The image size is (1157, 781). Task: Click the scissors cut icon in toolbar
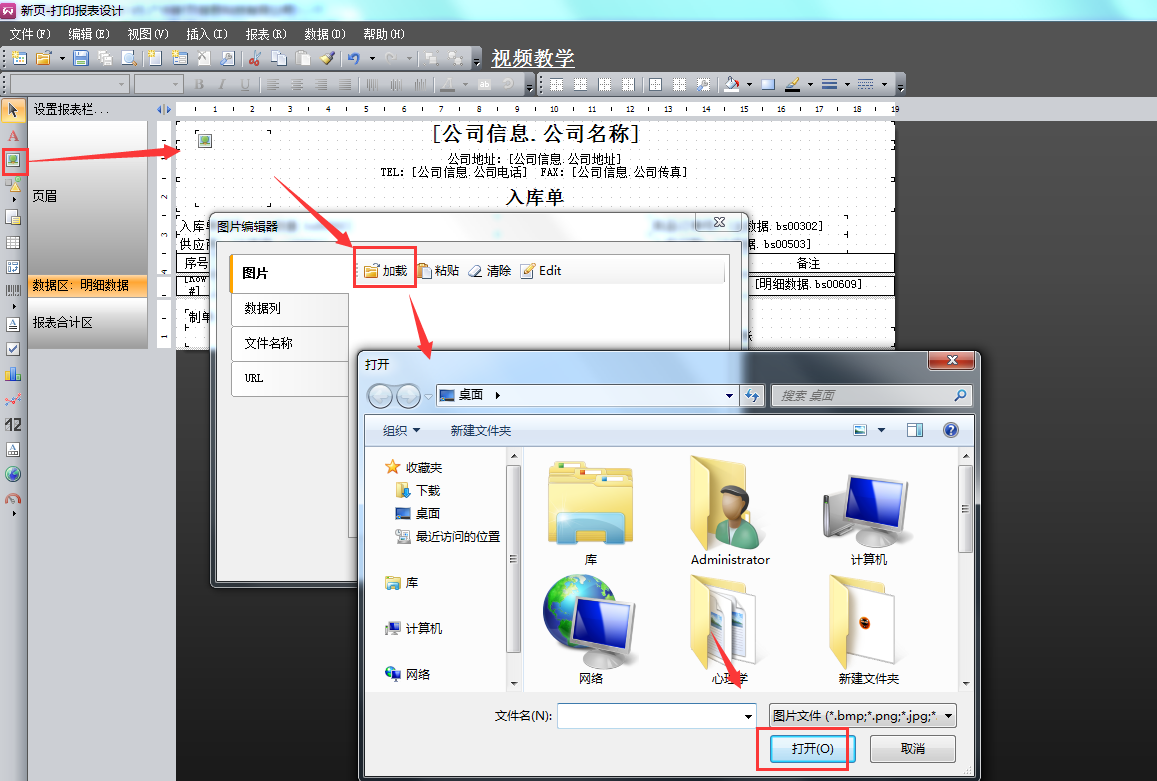(x=254, y=58)
